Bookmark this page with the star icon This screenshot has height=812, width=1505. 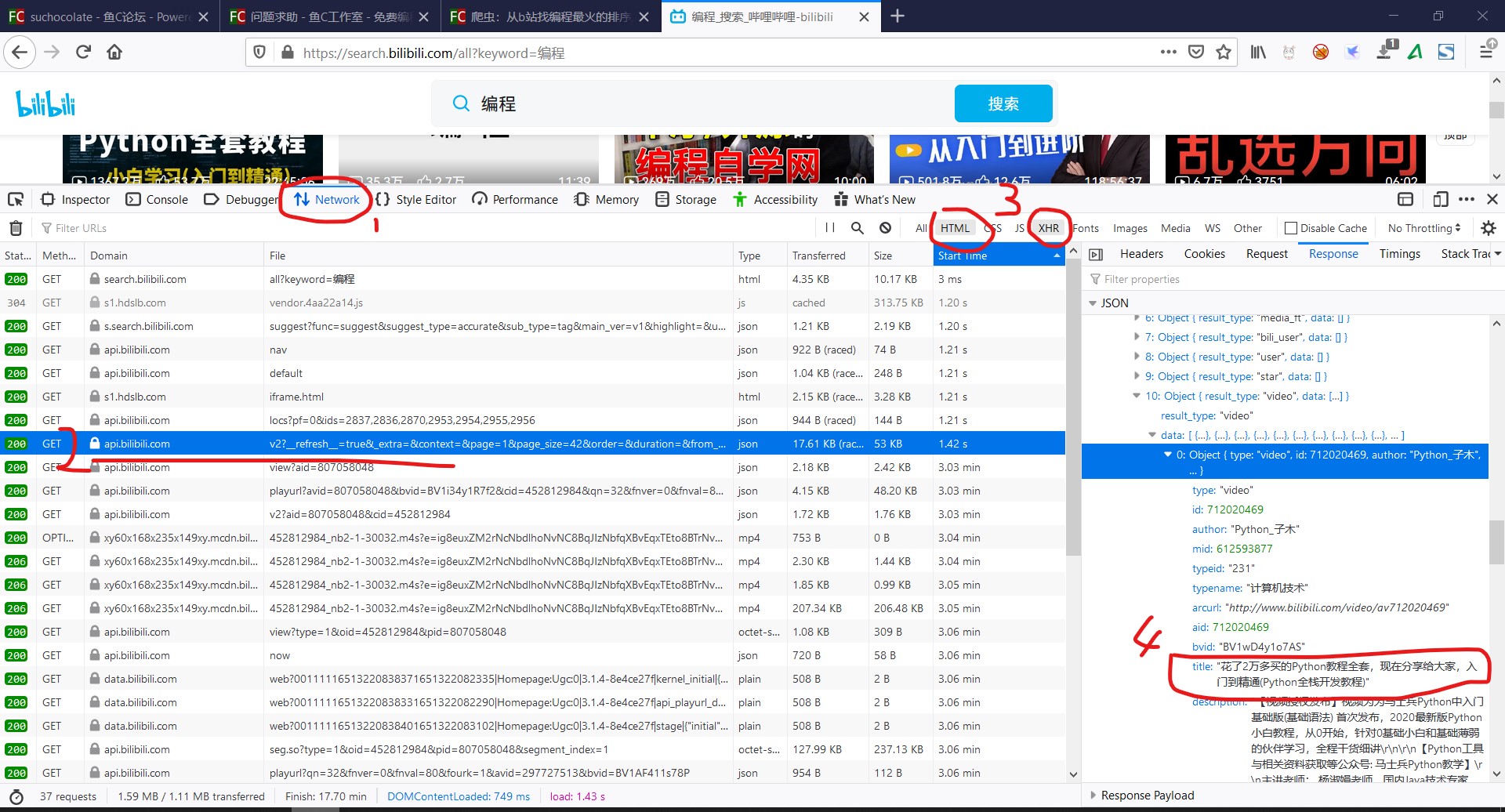1223,53
